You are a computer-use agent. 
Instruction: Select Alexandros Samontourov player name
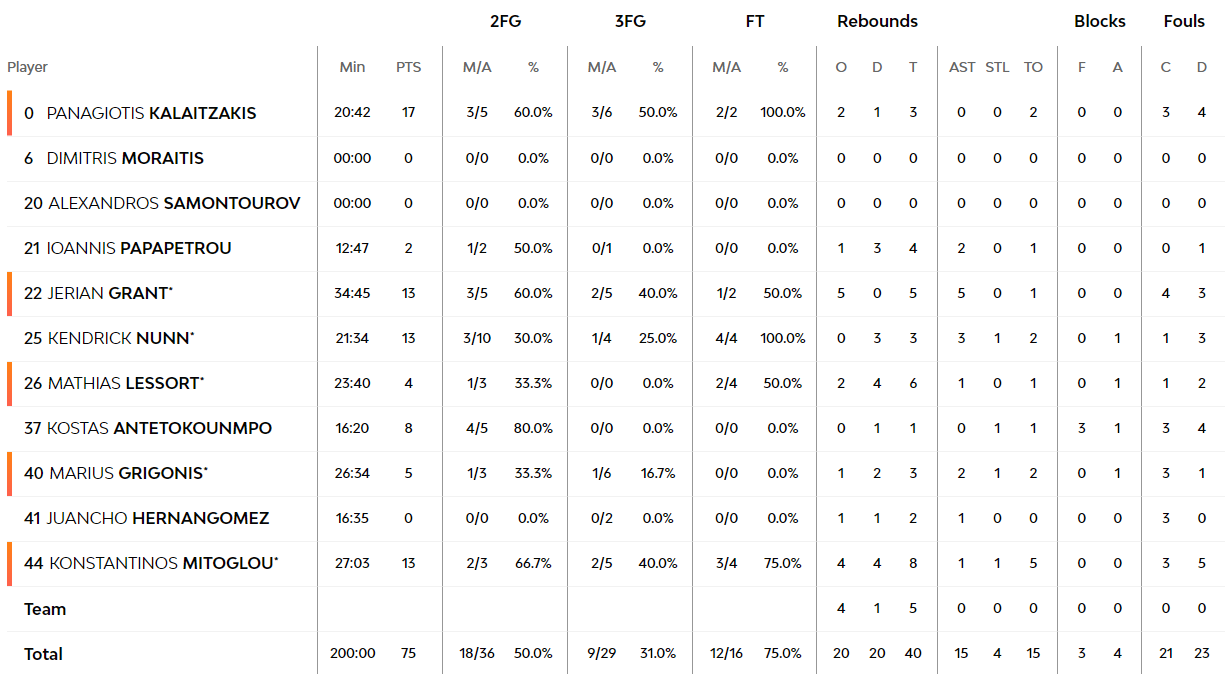pos(174,203)
